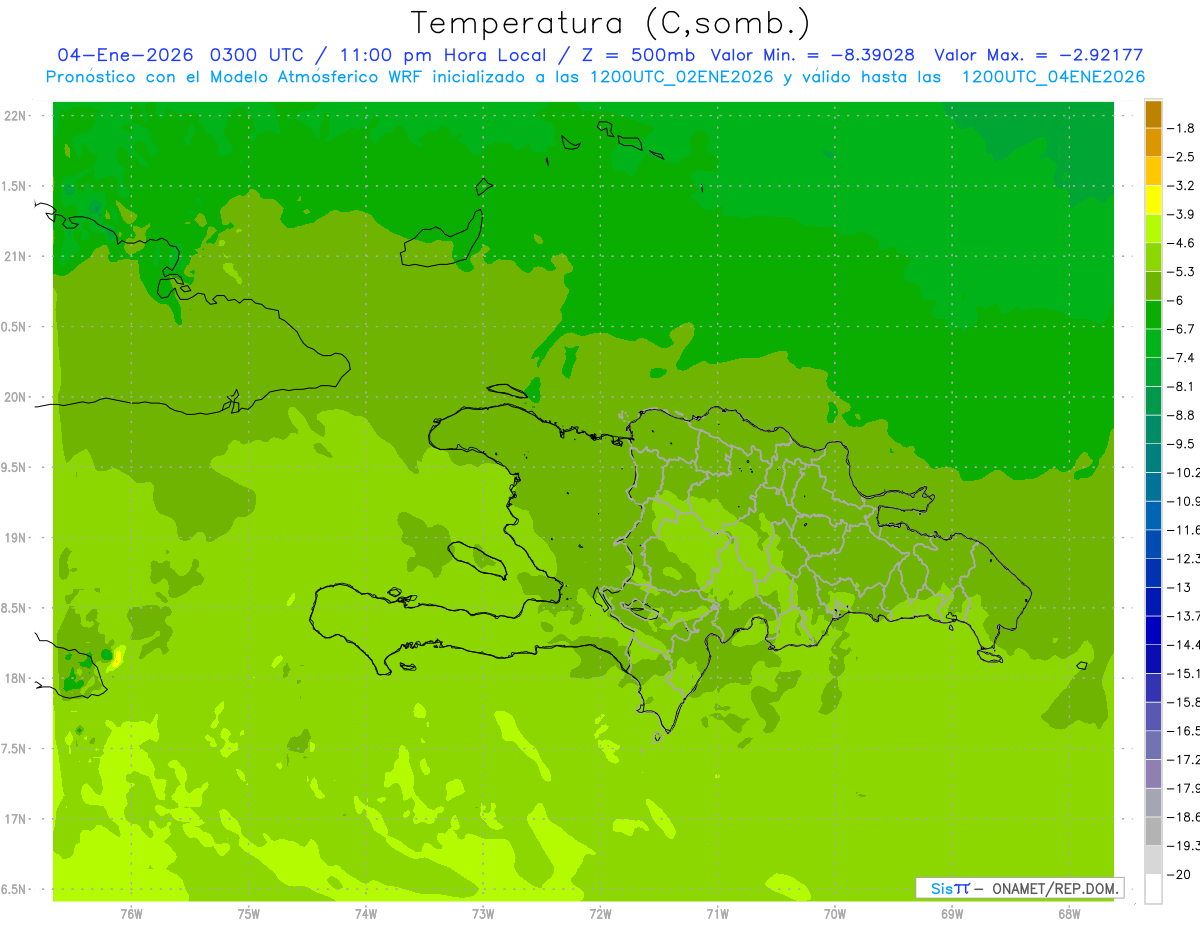Image resolution: width=1200 pixels, height=927 pixels.
Task: Pick the yellow swatch between -3.2 and -3.9
Action: pos(1153,200)
